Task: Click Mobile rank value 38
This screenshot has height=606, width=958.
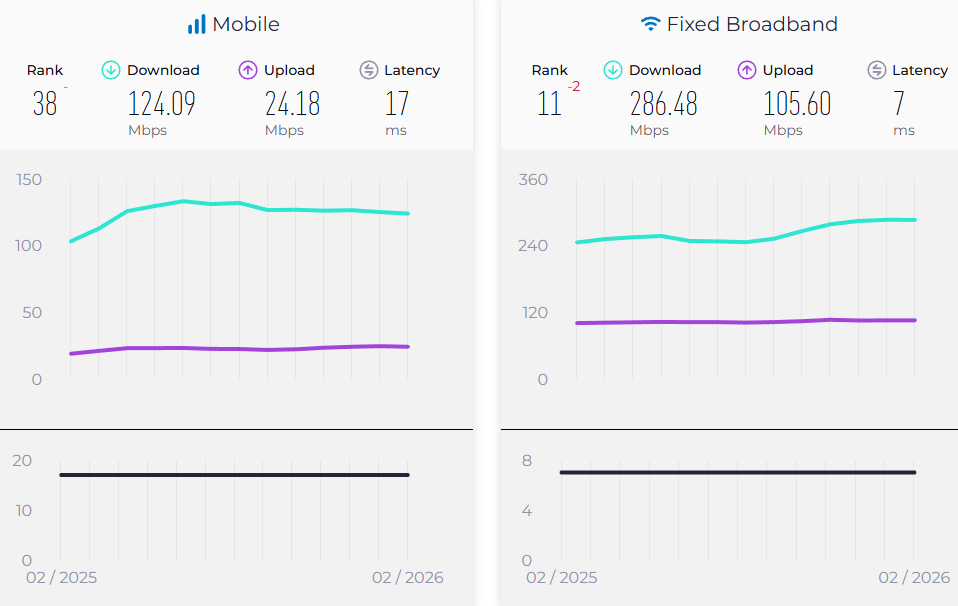Action: point(45,104)
